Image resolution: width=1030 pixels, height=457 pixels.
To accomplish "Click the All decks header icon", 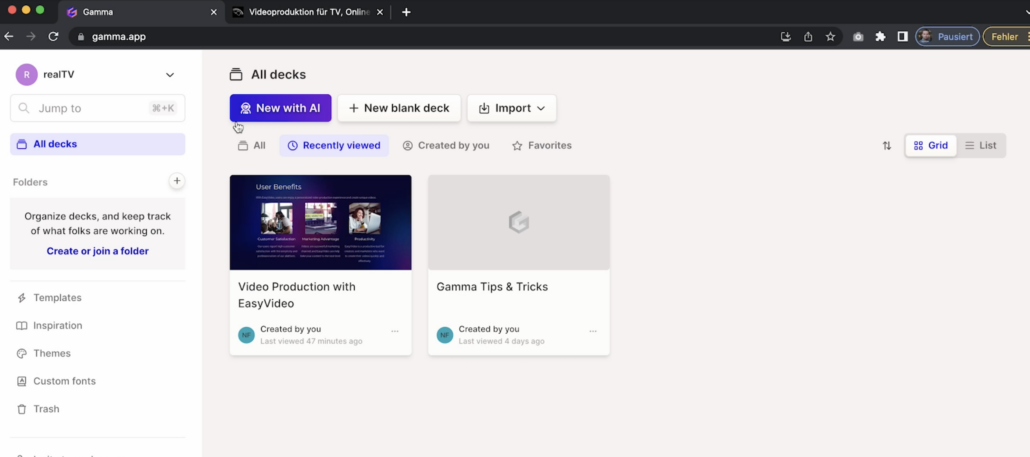I will (x=236, y=75).
